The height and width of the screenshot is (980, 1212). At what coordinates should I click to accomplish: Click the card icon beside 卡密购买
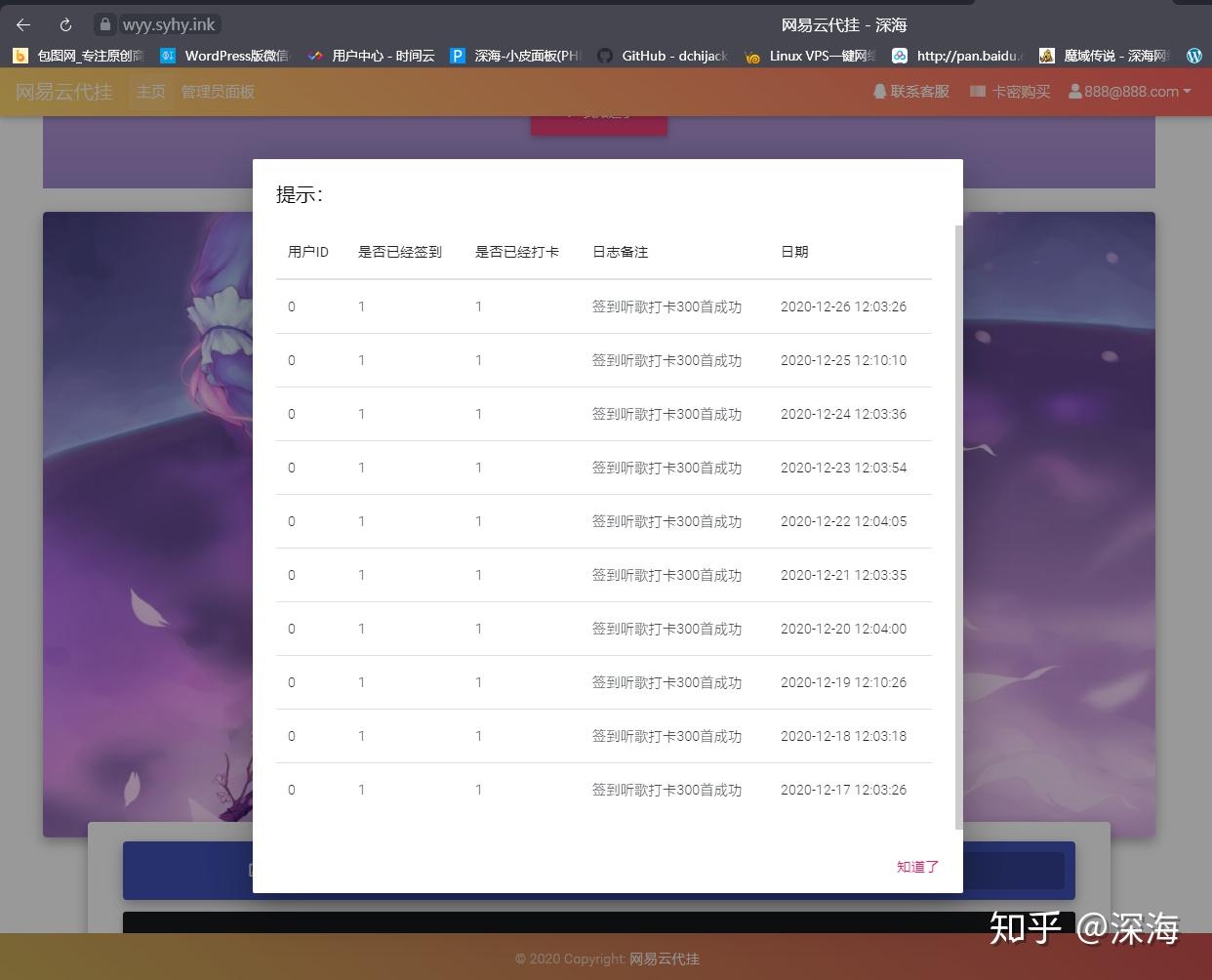(x=978, y=91)
